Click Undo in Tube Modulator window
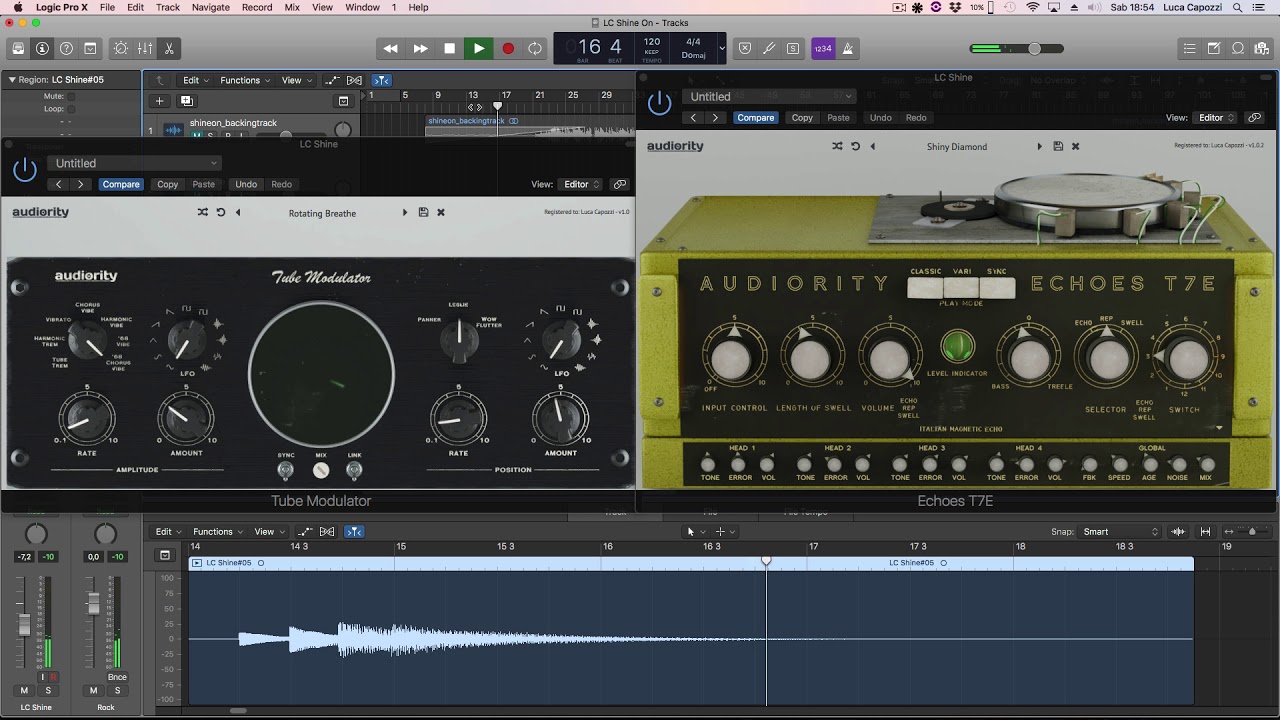The width and height of the screenshot is (1280, 720). coord(246,184)
